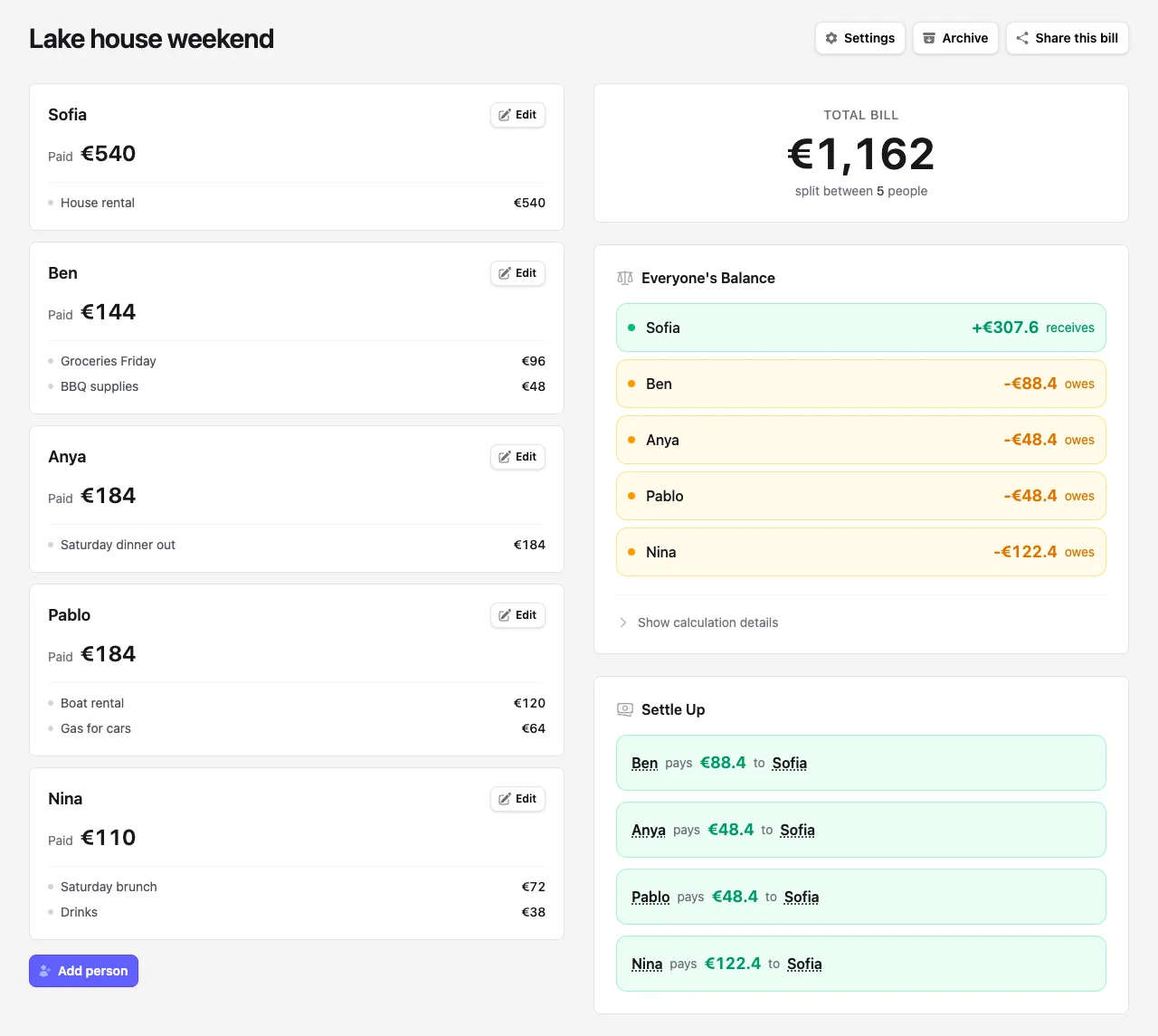Click Sofia's Paid €540 amount
1158x1036 pixels.
click(109, 154)
